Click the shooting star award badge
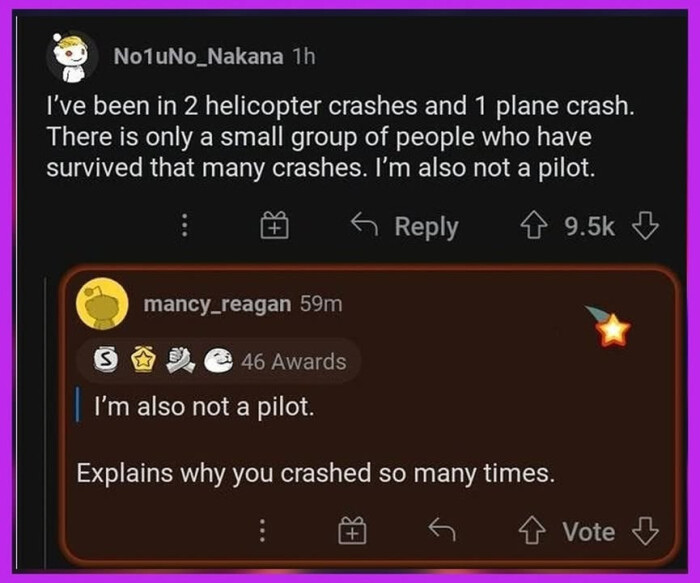Screen dimensions: 700x583 tap(609, 326)
